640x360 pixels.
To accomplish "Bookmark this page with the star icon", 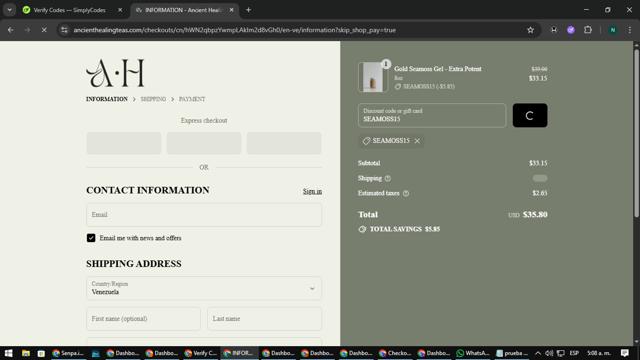I will pyautogui.click(x=530, y=30).
